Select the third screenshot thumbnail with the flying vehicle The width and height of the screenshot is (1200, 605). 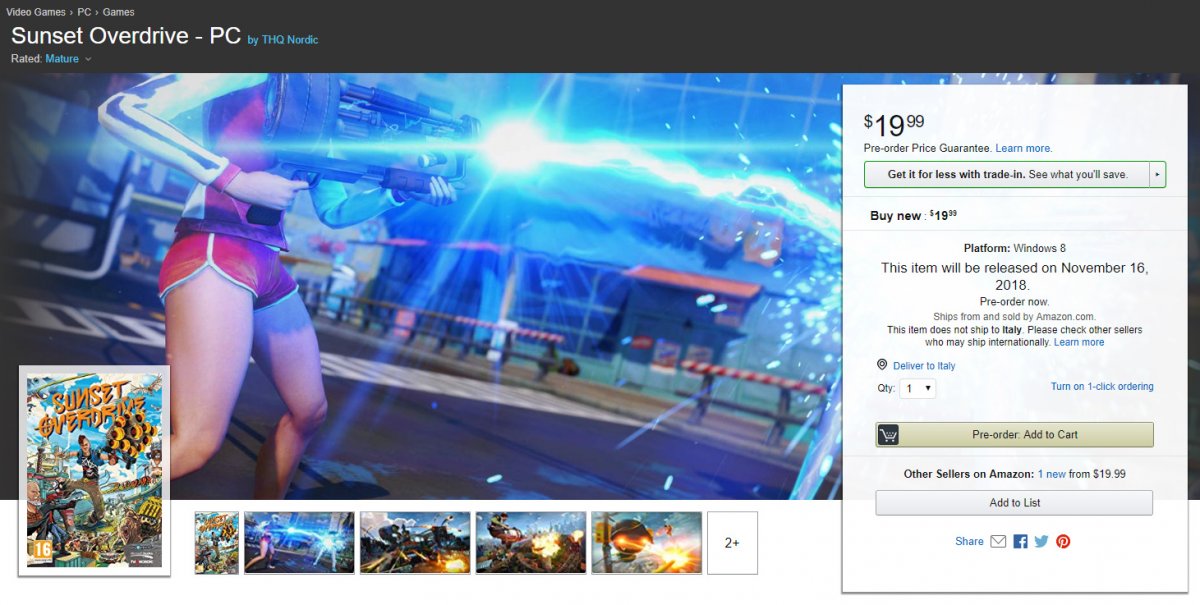pos(415,543)
